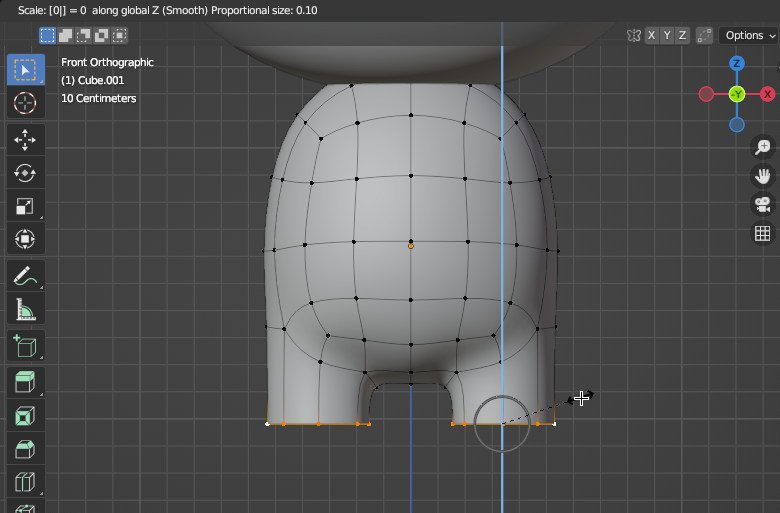Toggle Y axis mirror
The width and height of the screenshot is (780, 513).
(667, 35)
